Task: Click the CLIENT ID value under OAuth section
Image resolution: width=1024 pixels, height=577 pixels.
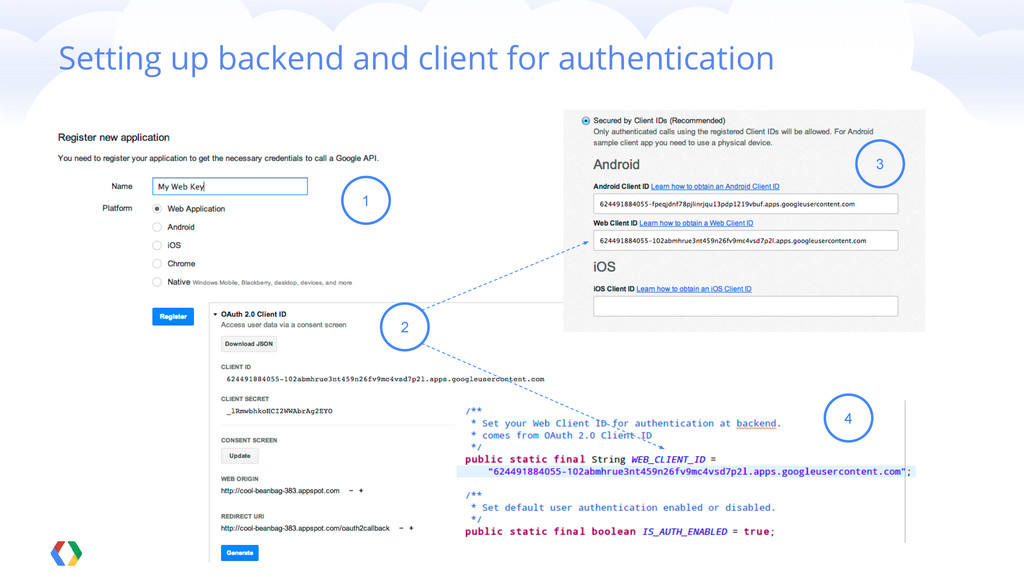Action: [x=385, y=379]
